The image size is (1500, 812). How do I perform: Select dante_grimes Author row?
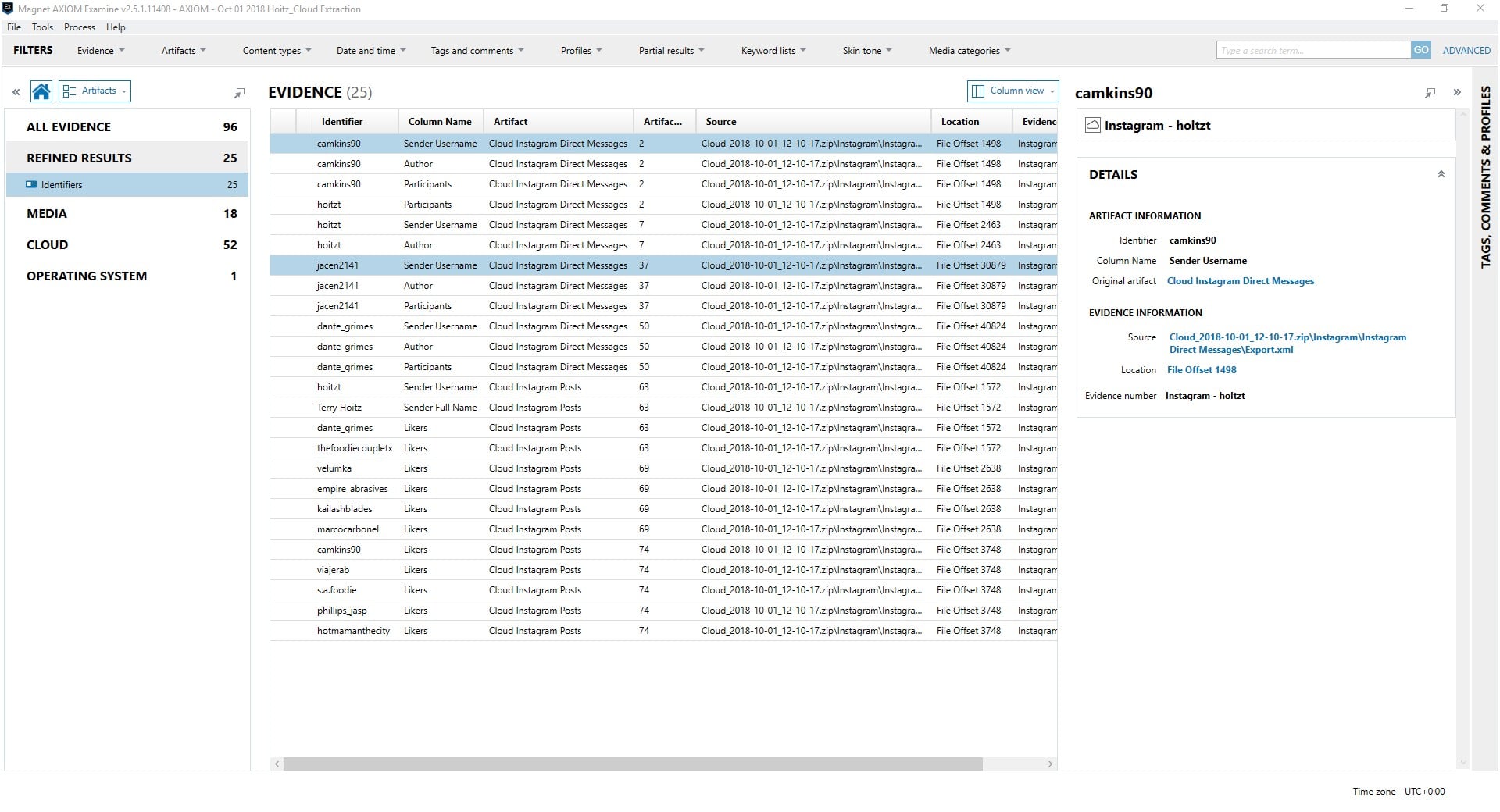click(x=664, y=347)
